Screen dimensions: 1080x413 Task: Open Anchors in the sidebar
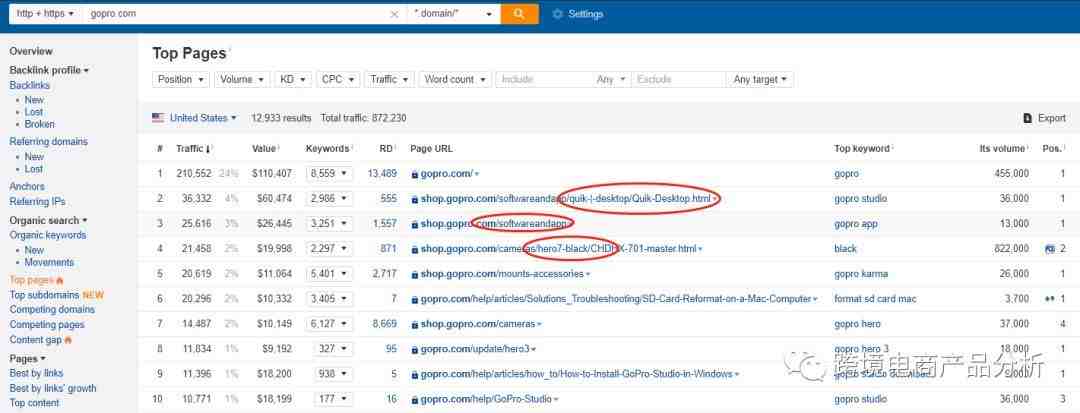27,186
